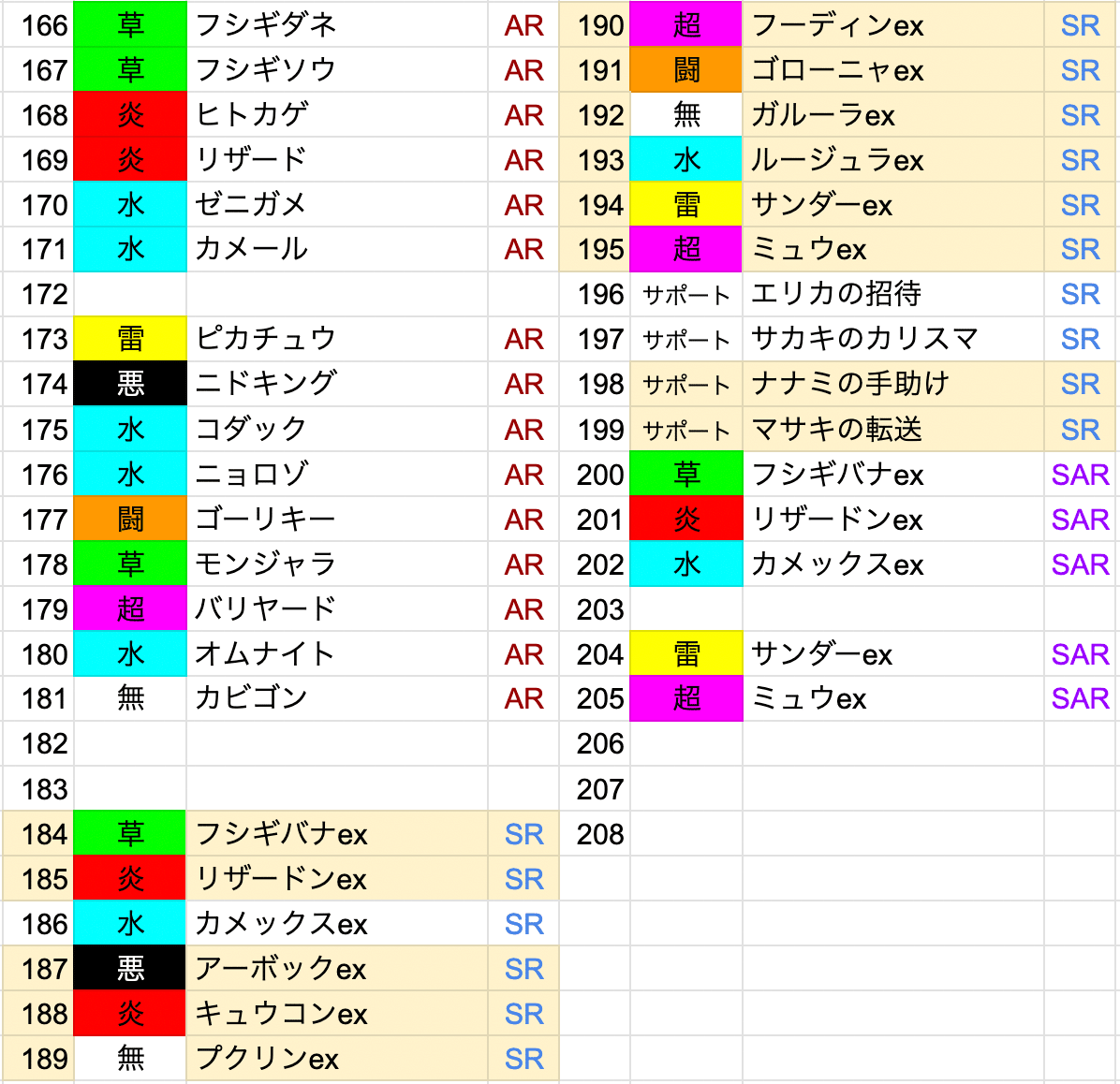Screen dimensions: 1120x1084
Task: Click the number cell 208
Action: pos(595,833)
